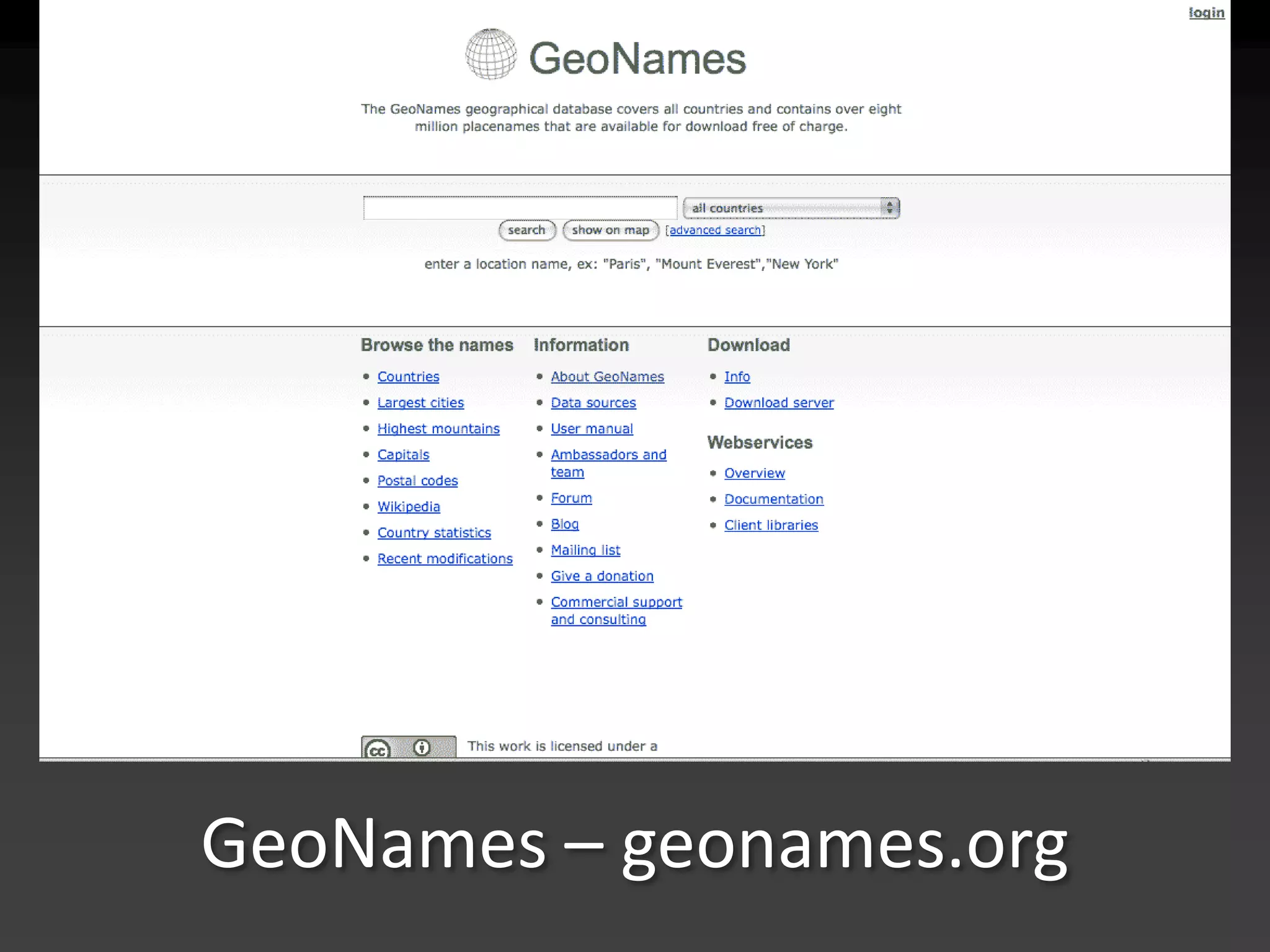The height and width of the screenshot is (952, 1270).
Task: Click the search button
Action: 527,230
